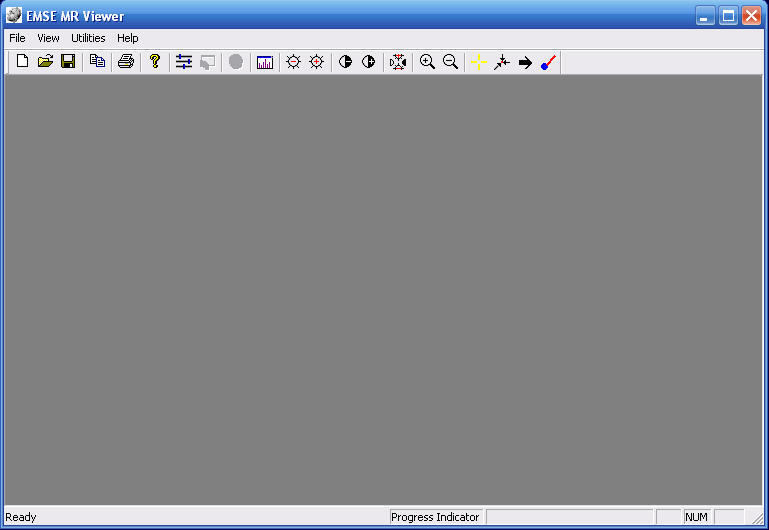Viewport: 769px width, 530px height.
Task: Decrease brightness with sun minus icon
Action: click(x=293, y=62)
